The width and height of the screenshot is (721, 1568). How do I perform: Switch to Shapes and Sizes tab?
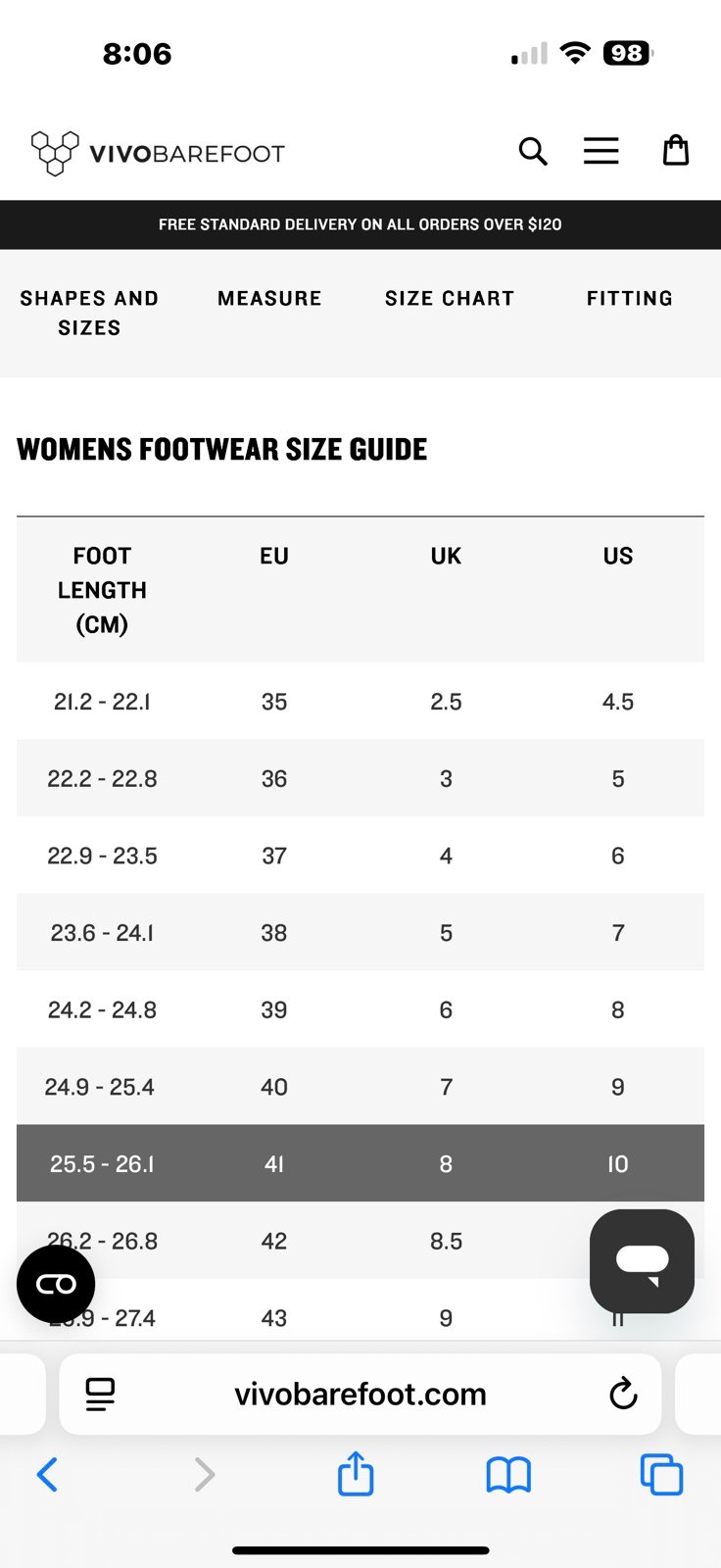point(89,313)
